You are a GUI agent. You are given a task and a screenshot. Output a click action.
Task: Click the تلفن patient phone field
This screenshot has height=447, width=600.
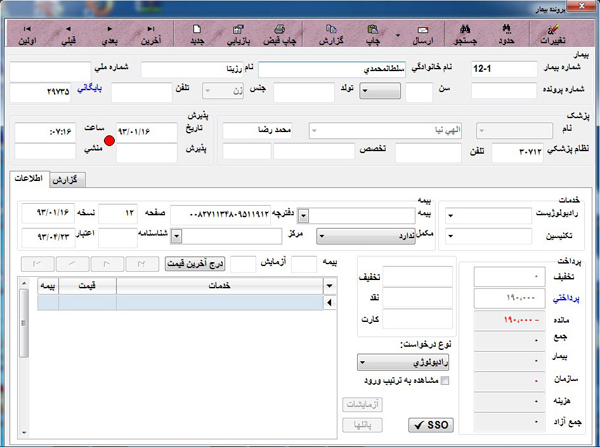point(142,92)
